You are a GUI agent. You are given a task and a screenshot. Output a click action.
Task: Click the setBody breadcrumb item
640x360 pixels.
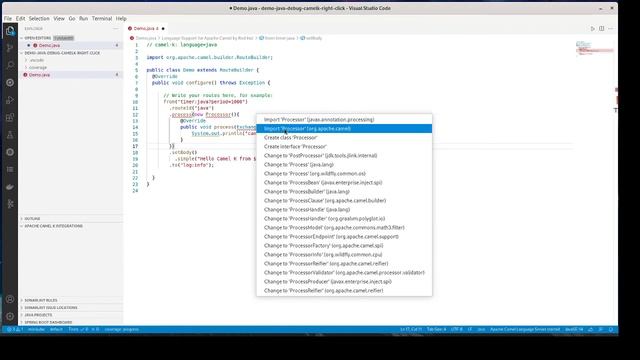313,38
